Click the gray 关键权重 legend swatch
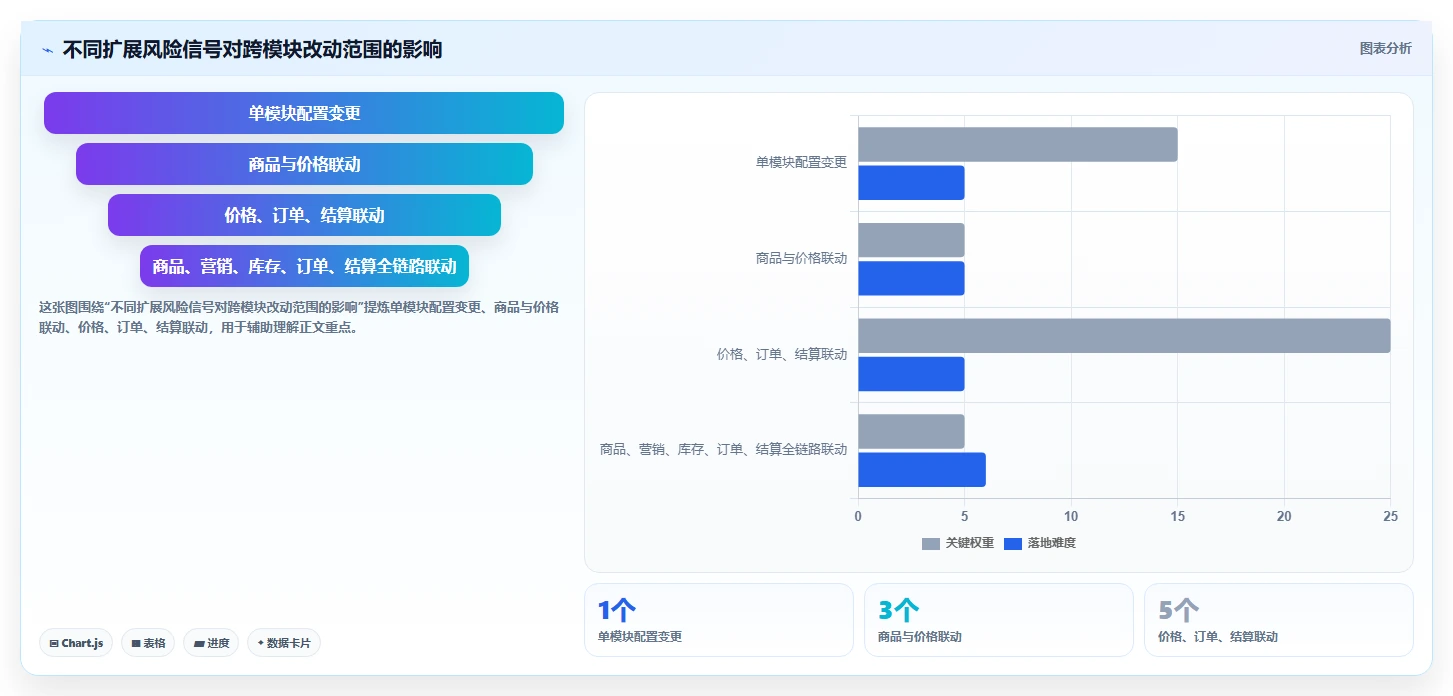The height and width of the screenshot is (696, 1453). click(x=931, y=543)
